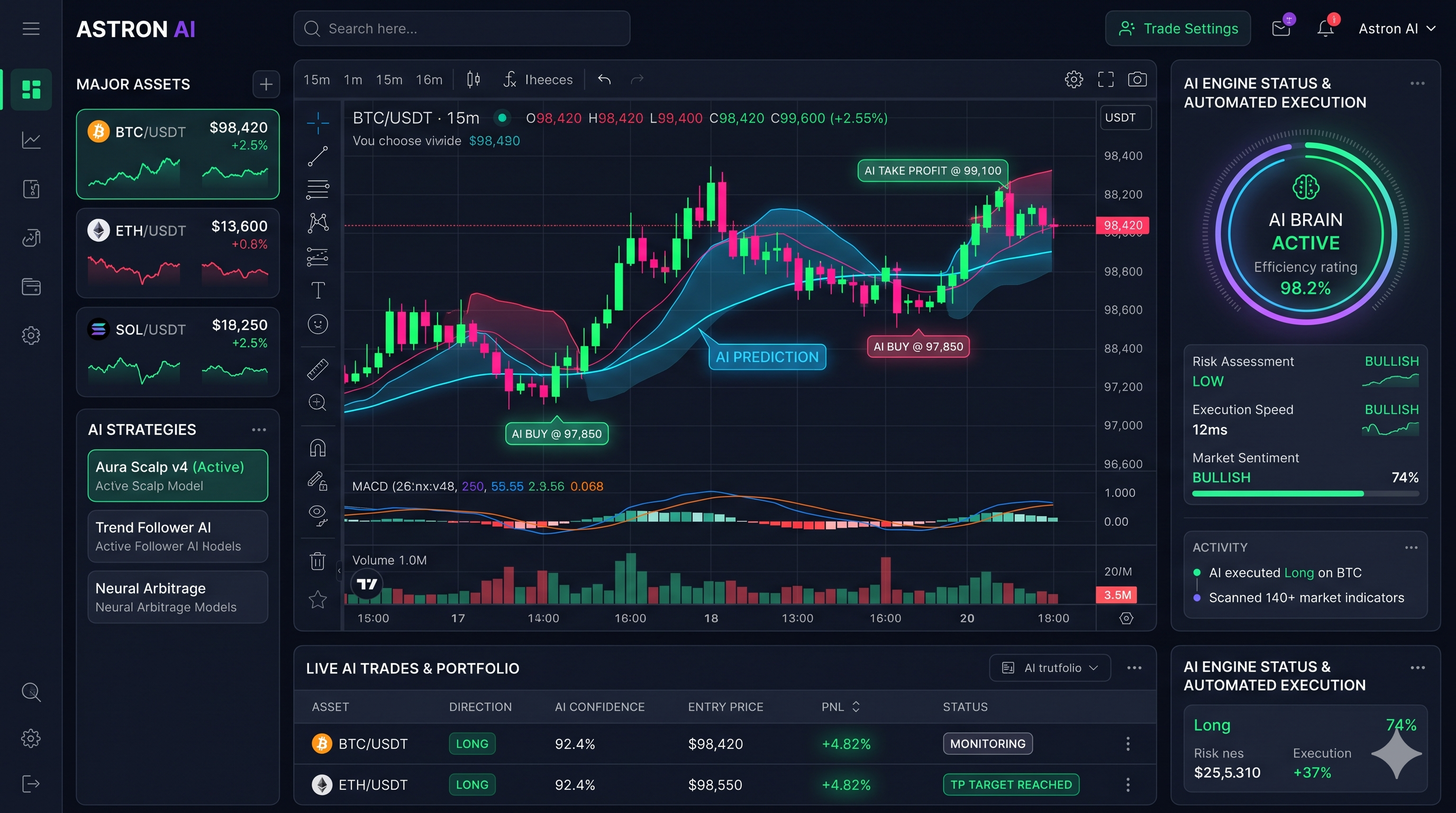Click the trash delete drawings icon
Image resolution: width=1456 pixels, height=813 pixels.
[317, 561]
